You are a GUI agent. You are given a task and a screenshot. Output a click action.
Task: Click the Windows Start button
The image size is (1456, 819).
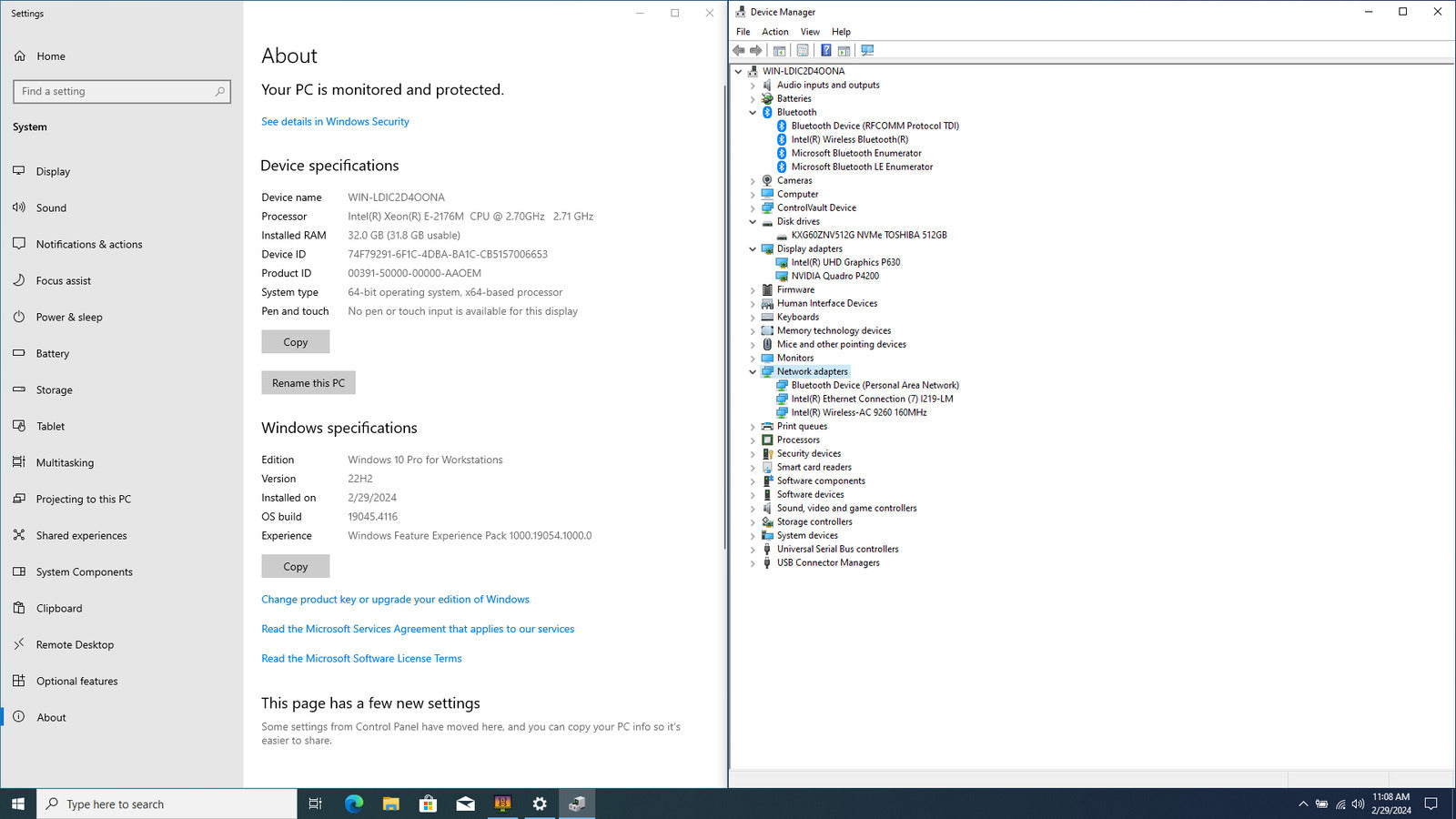point(18,804)
